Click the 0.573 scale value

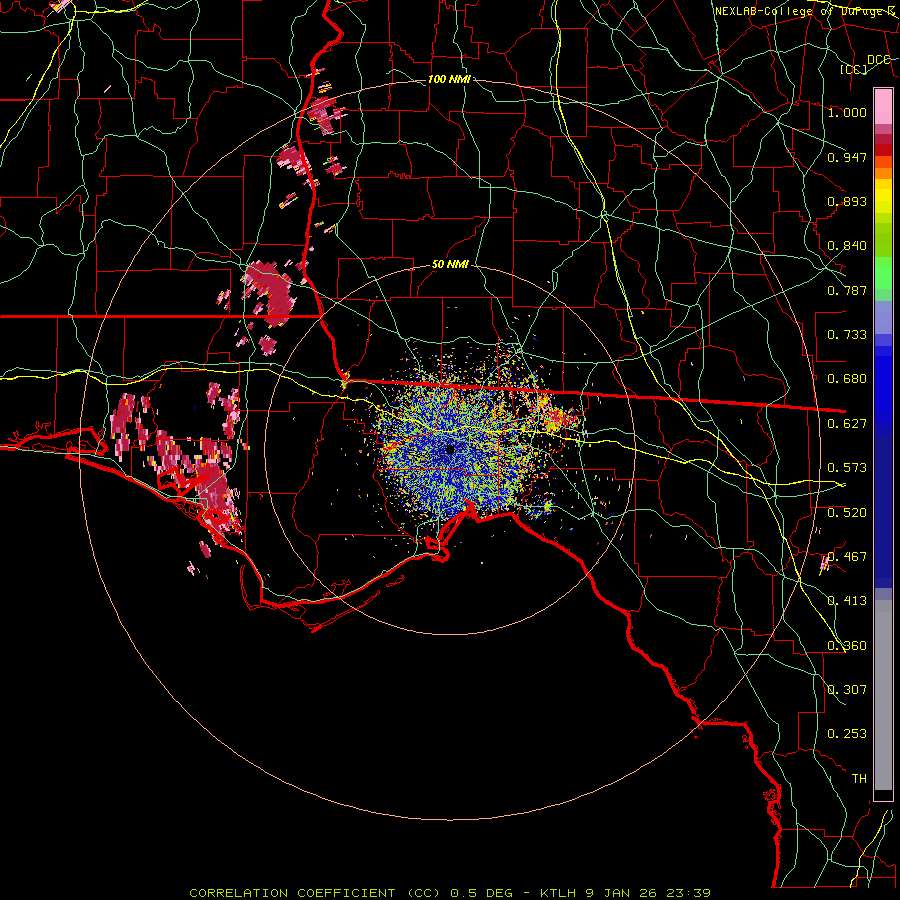[847, 468]
